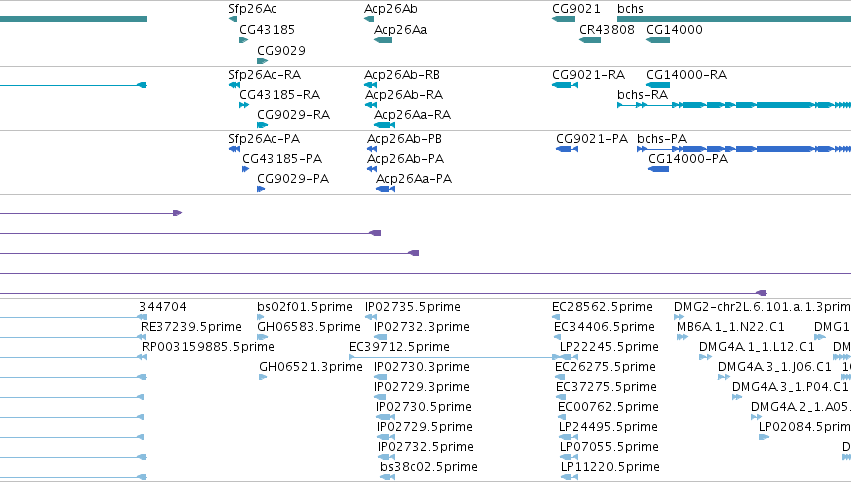This screenshot has width=851, height=482.
Task: Click the Acp26Ab-RB transcript glyph
Action: pyautogui.click(x=370, y=85)
